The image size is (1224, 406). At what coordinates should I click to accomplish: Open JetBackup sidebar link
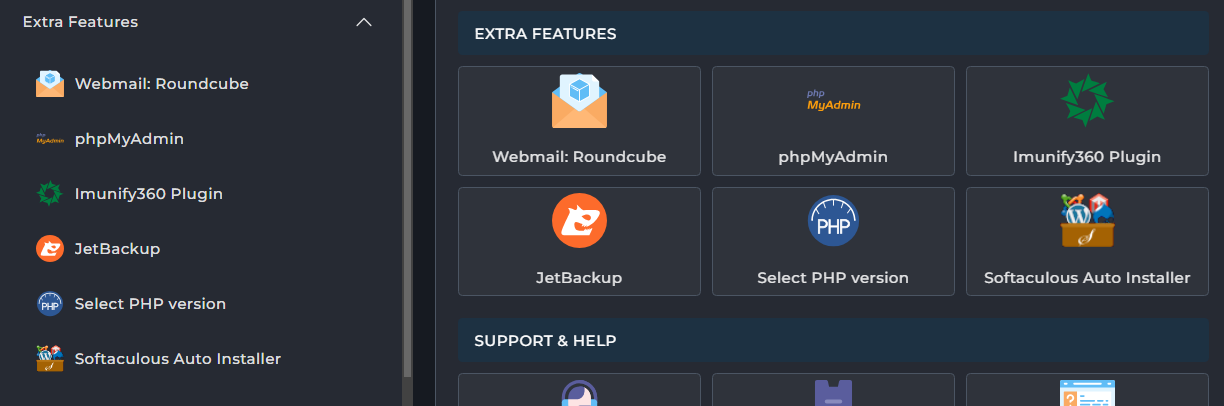(x=117, y=249)
